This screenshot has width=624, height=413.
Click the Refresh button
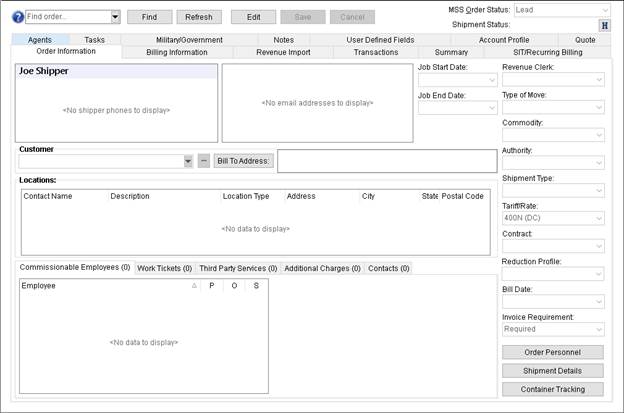point(199,17)
